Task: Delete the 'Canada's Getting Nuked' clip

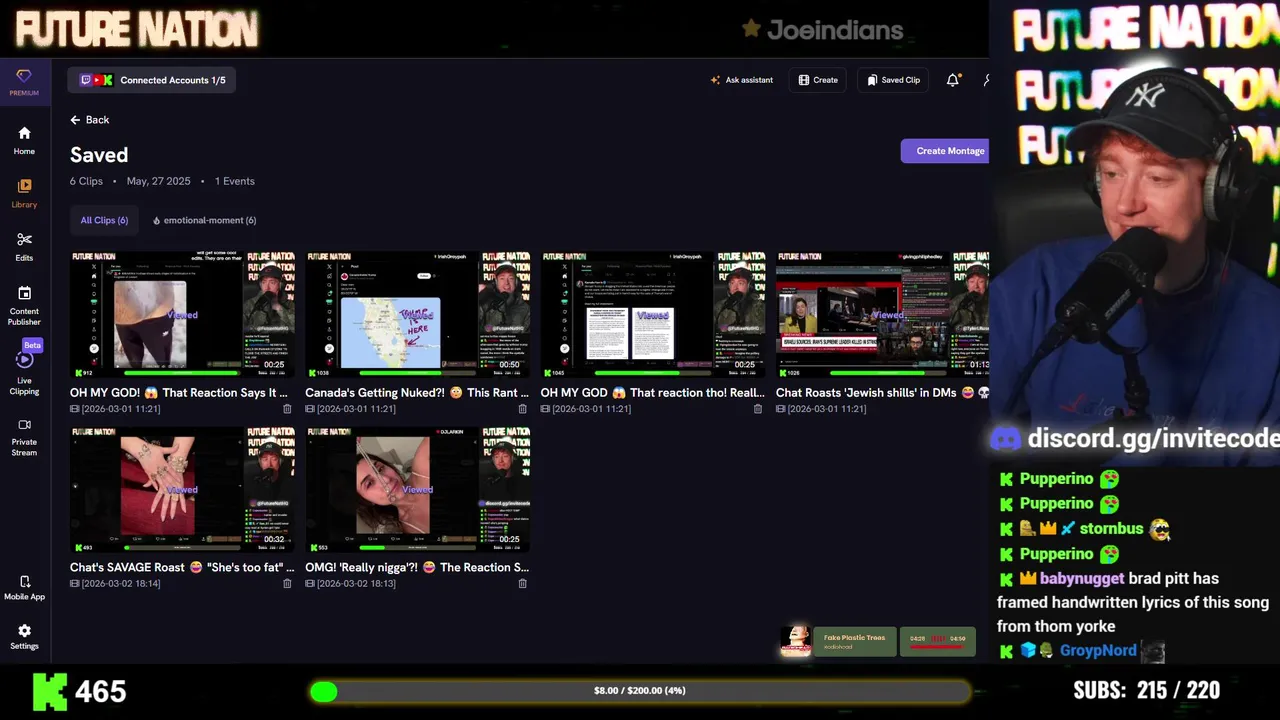Action: tap(522, 409)
